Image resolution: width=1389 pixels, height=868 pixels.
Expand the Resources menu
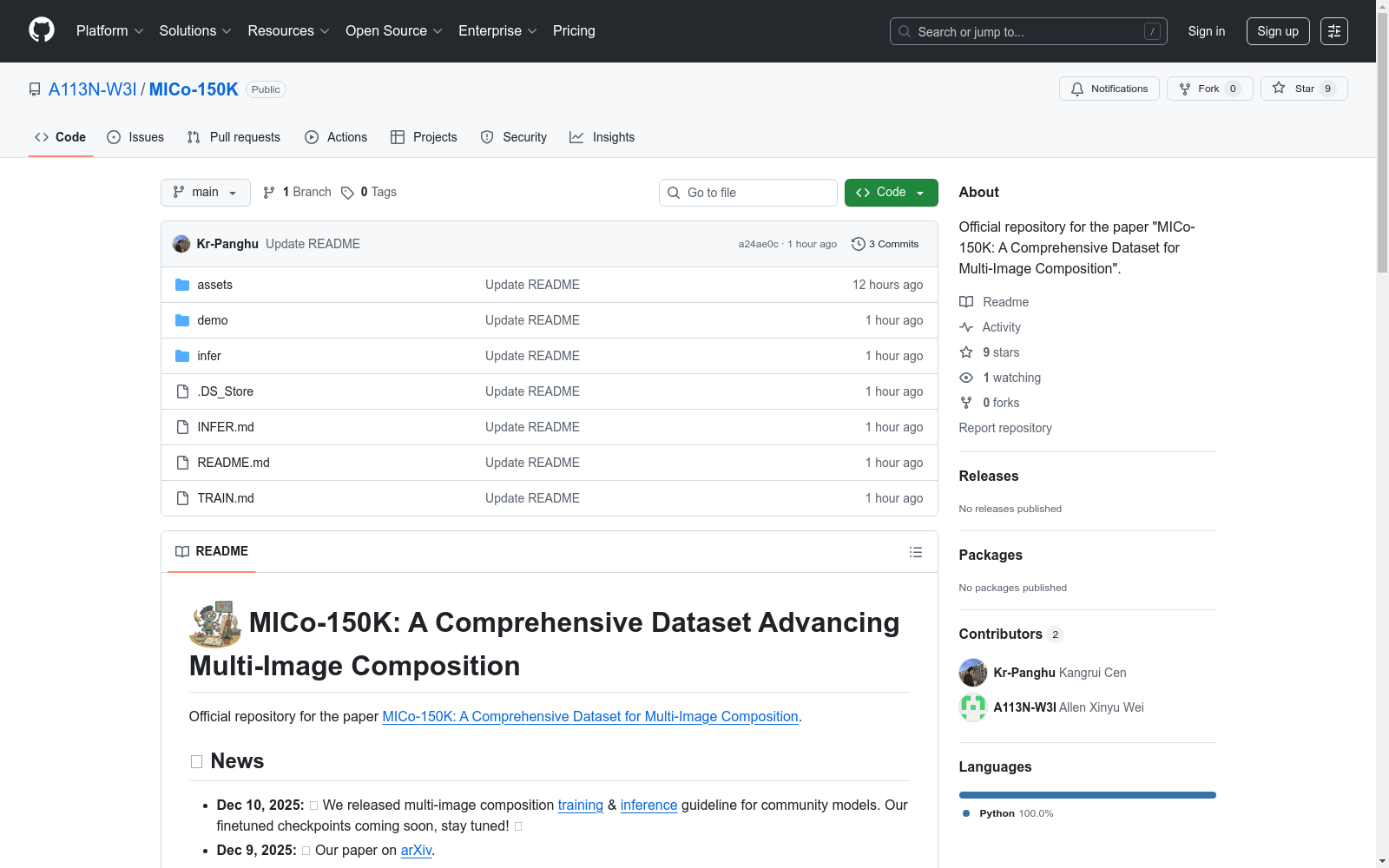pyautogui.click(x=289, y=31)
